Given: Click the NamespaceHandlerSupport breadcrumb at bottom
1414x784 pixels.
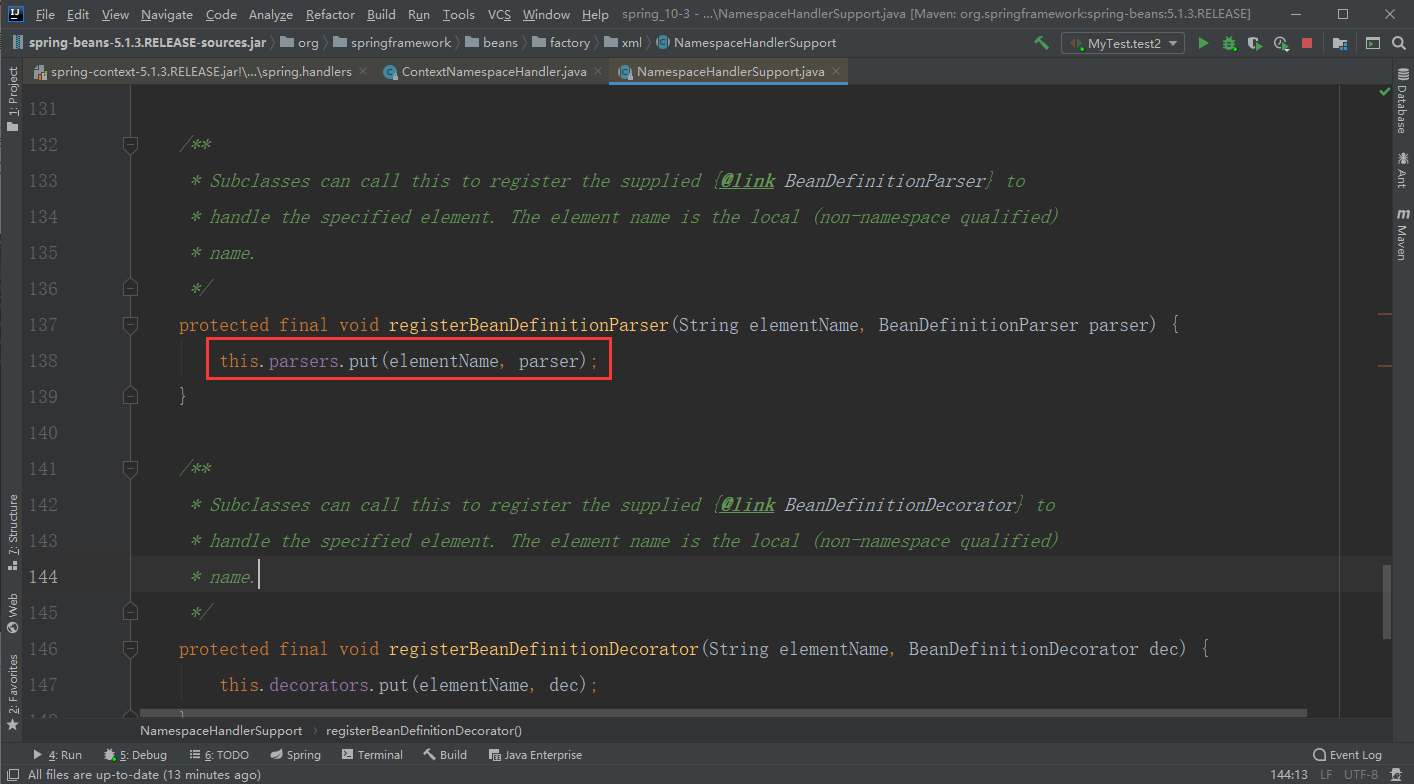Looking at the screenshot, I should pos(221,730).
